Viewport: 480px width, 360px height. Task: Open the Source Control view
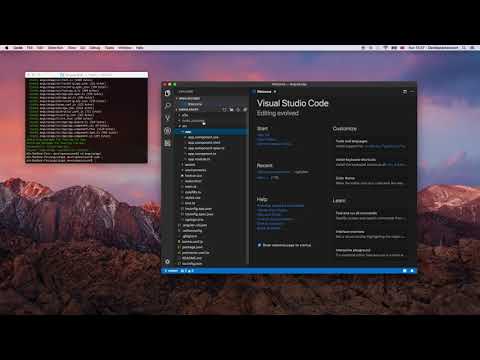click(168, 118)
